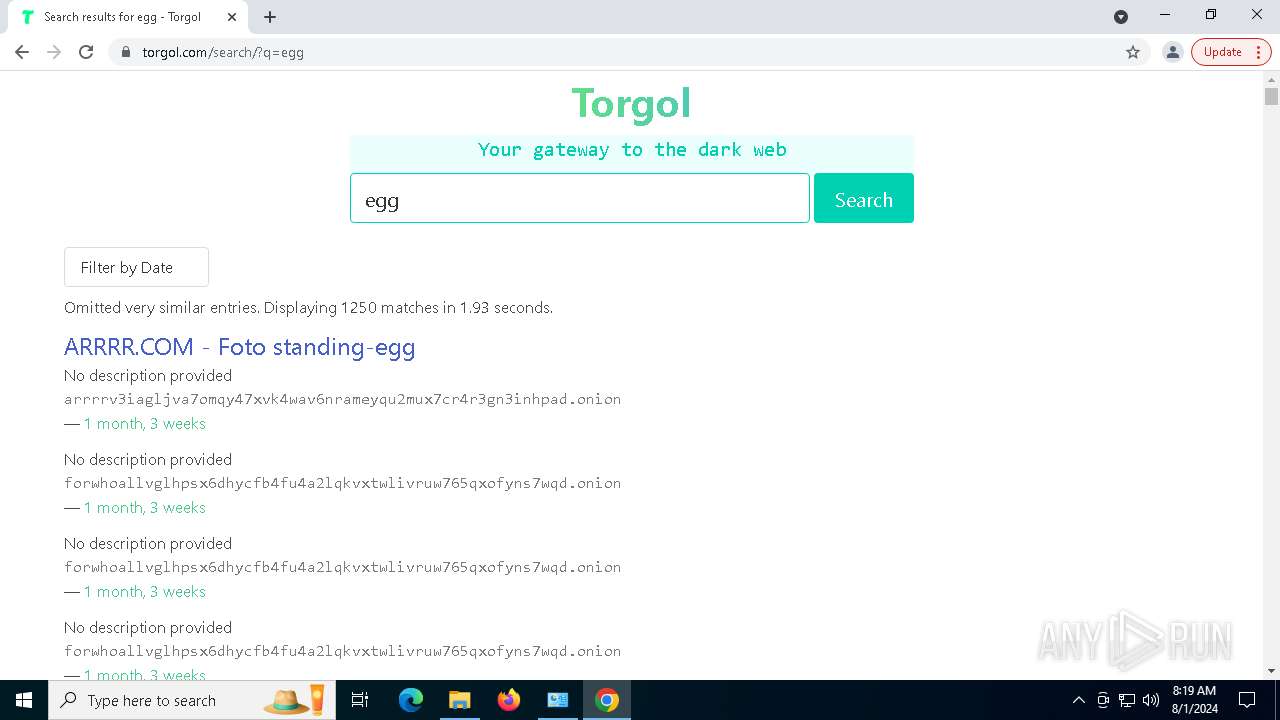Image resolution: width=1280 pixels, height=720 pixels.
Task: Click the browser forward arrow
Action: 54,52
